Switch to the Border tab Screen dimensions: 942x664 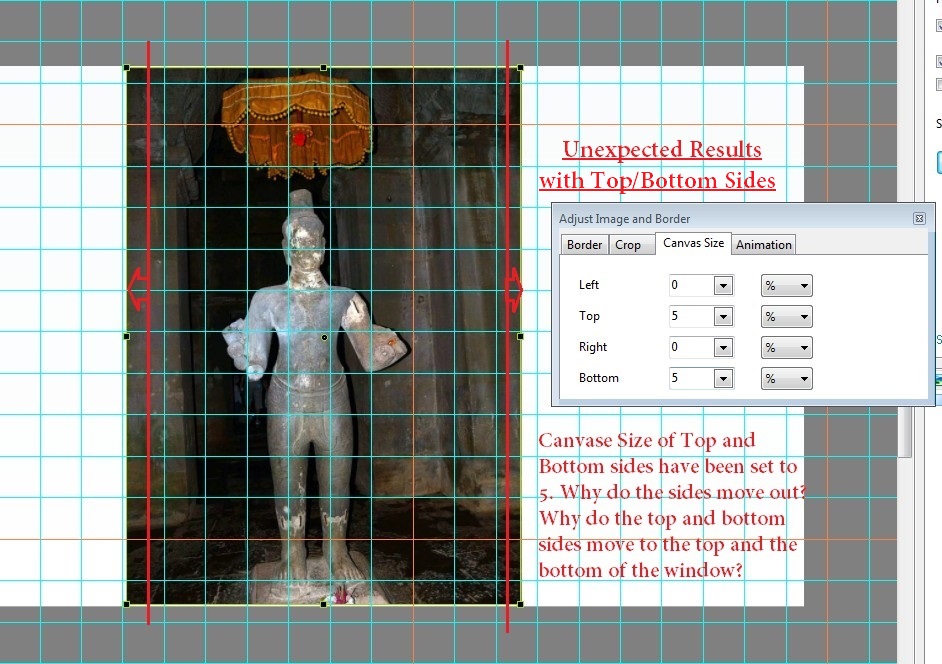point(584,245)
